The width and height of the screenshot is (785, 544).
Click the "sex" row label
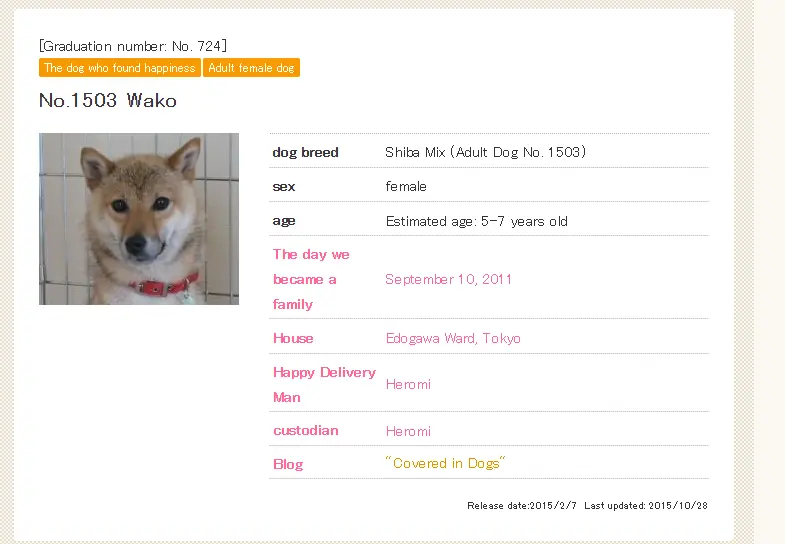tap(284, 187)
